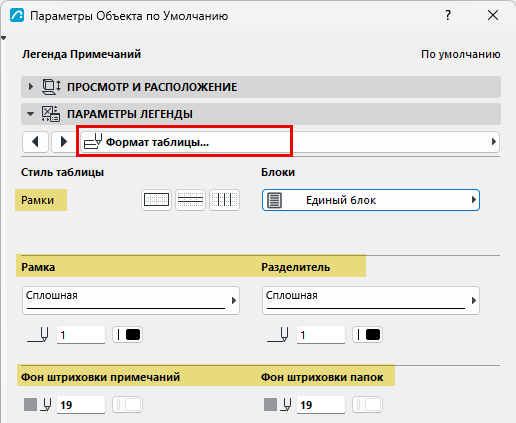Click the Легенда Примечаний title

coord(81,54)
